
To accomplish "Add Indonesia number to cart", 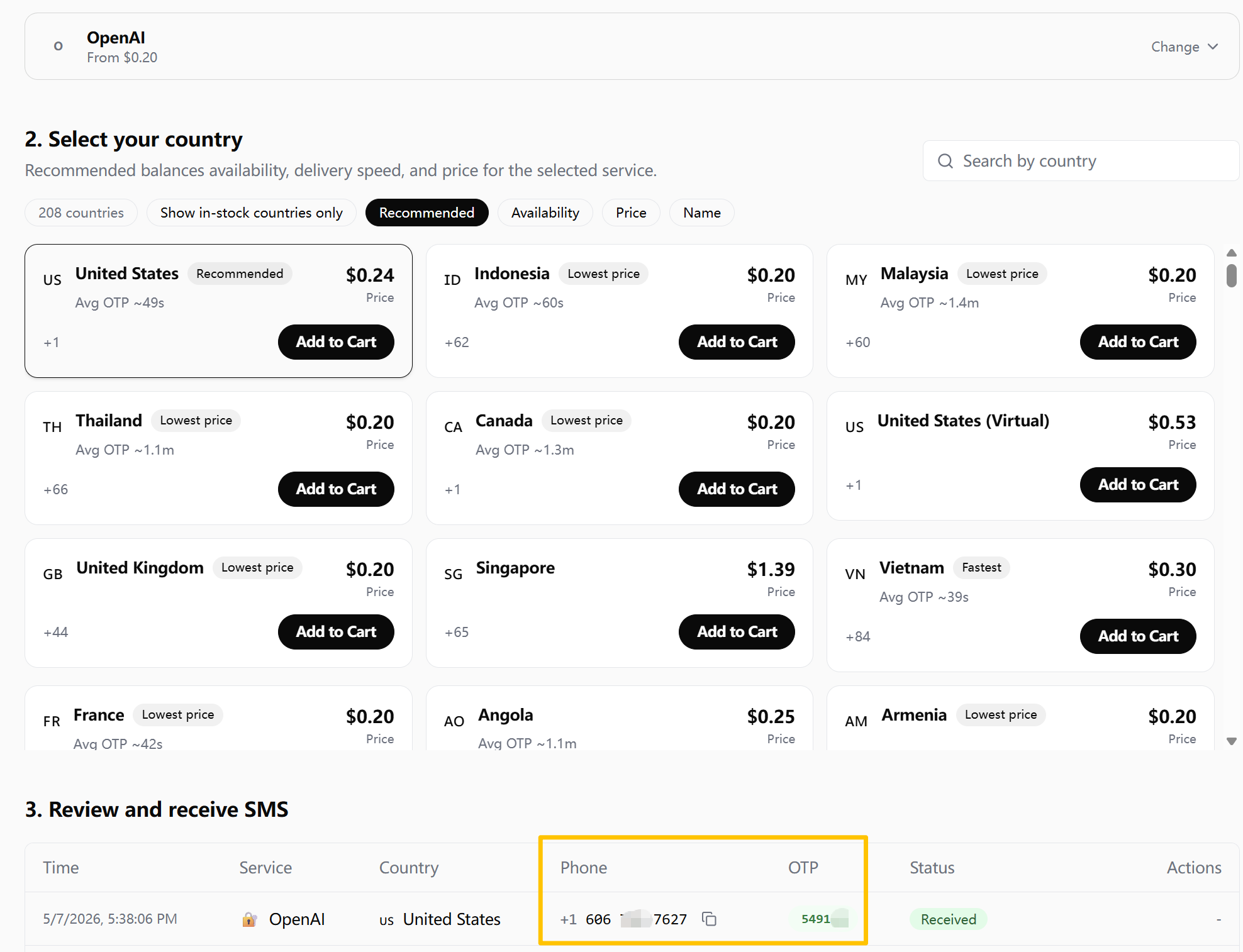I will pyautogui.click(x=737, y=342).
